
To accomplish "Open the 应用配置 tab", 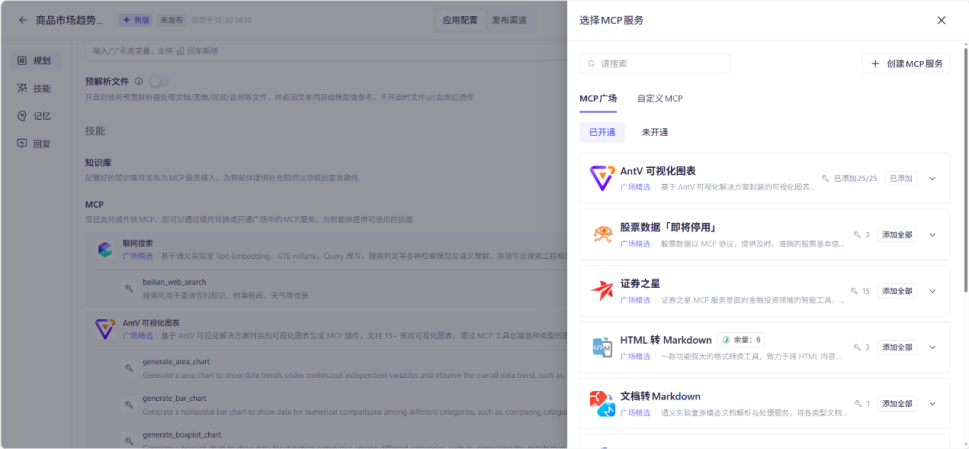I will point(460,20).
